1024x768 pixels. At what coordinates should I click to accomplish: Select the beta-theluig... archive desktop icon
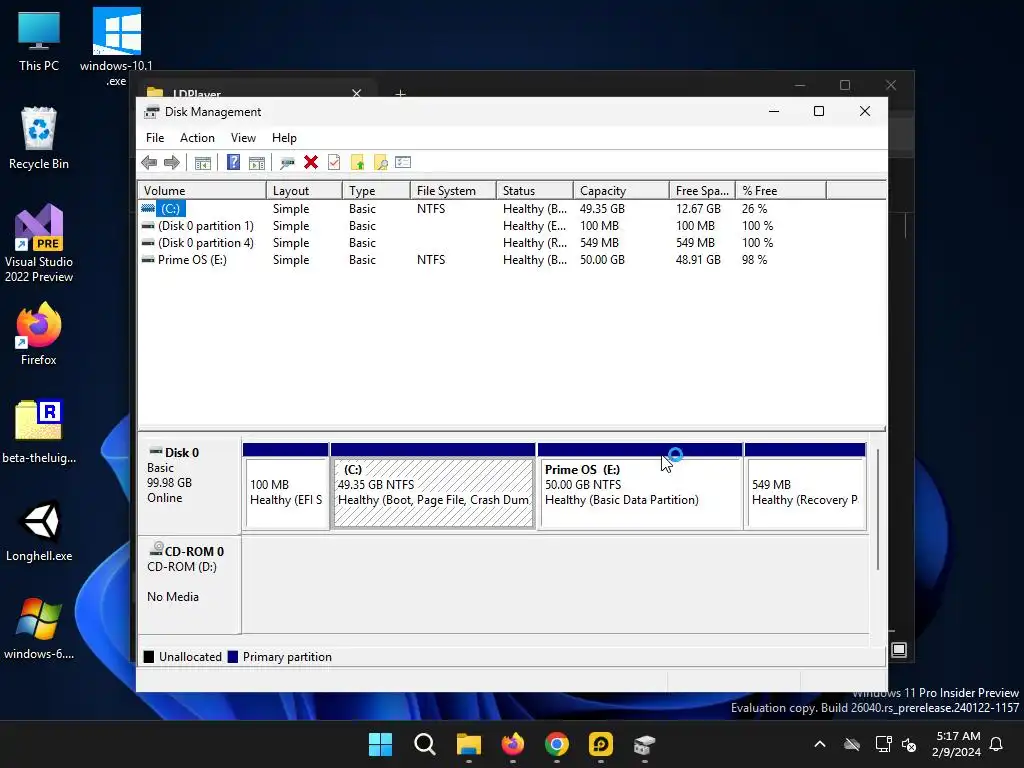(39, 431)
